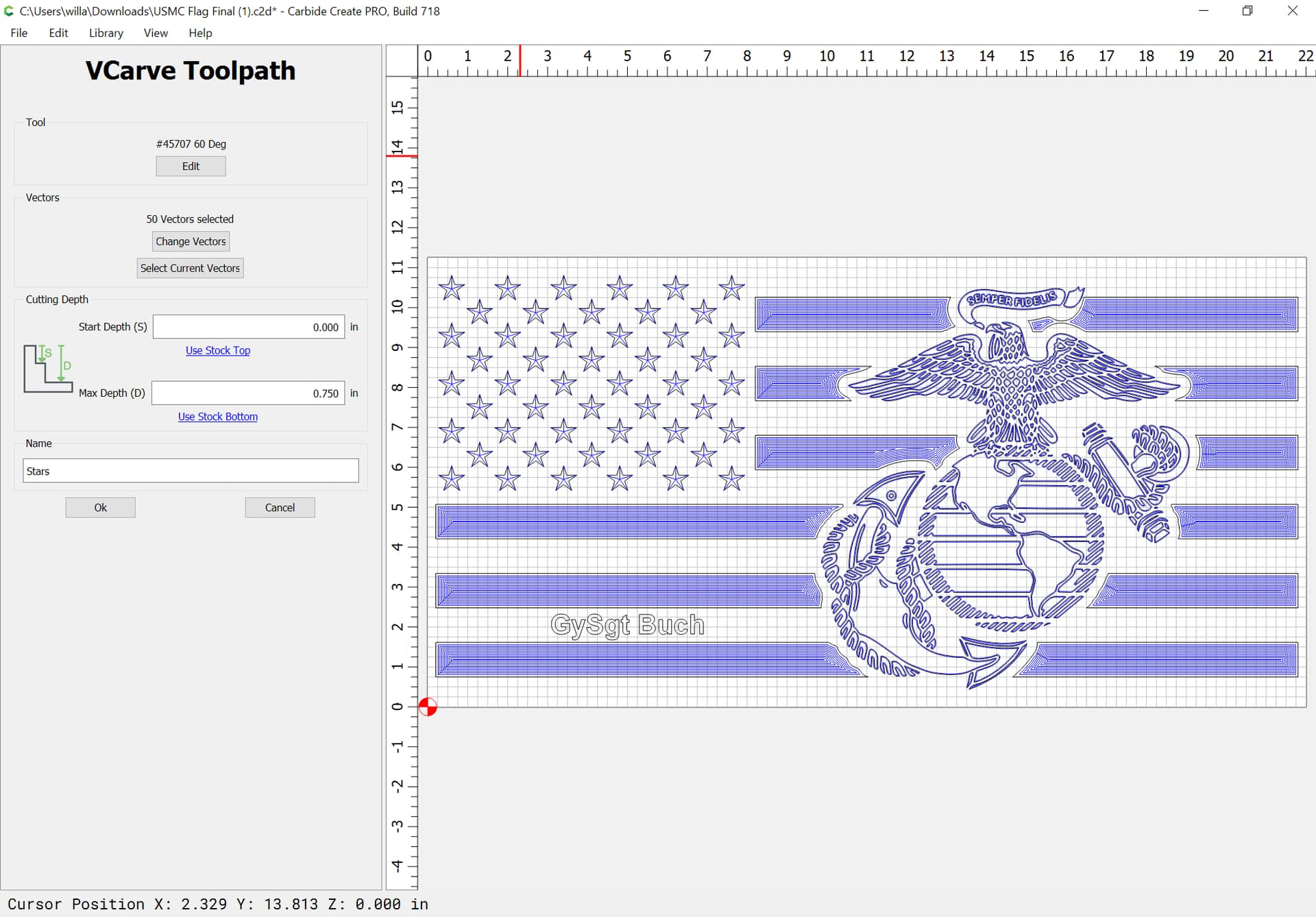
Task: Click the Start Depth input field
Action: point(248,327)
